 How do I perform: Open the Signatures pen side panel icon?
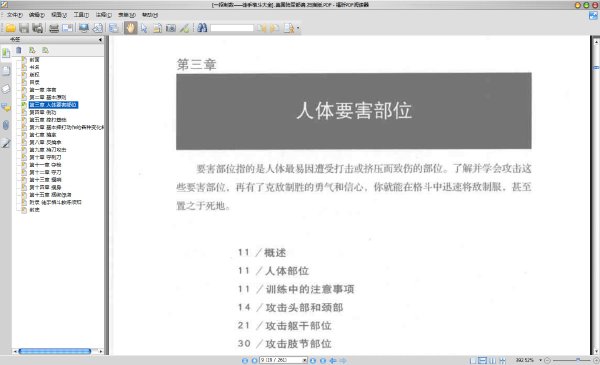pos(6,143)
